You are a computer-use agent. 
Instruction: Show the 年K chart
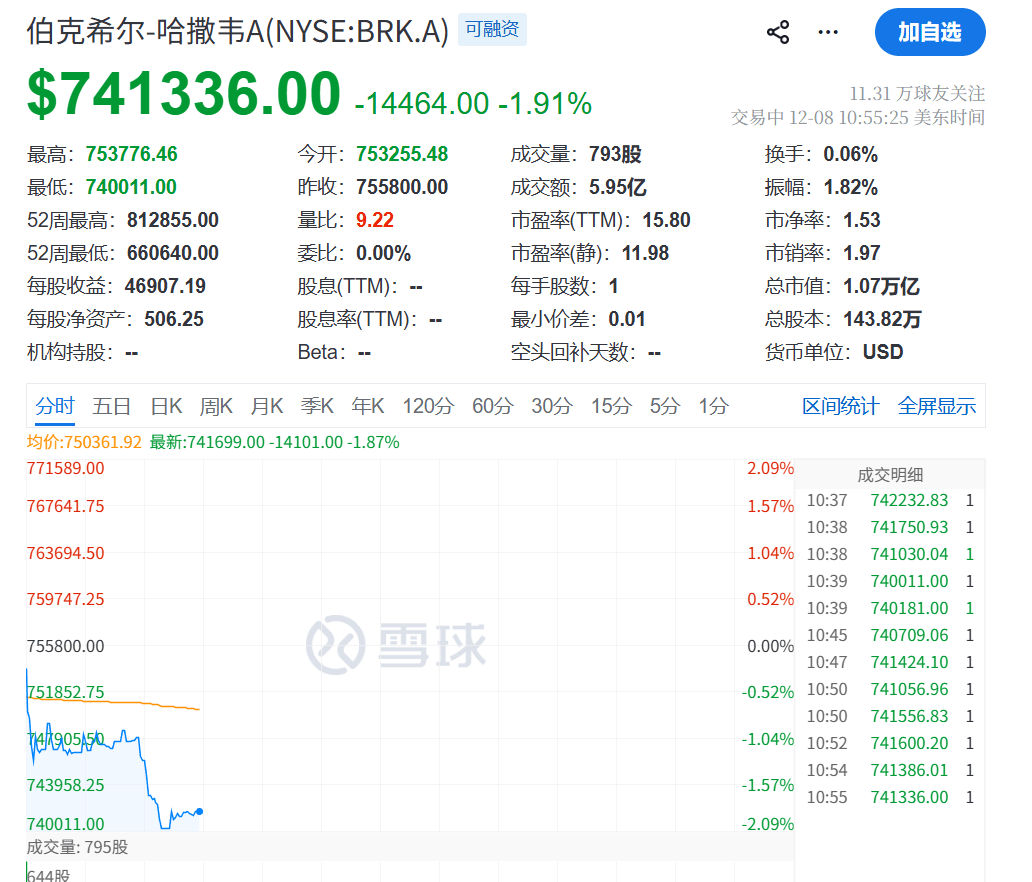coord(368,406)
